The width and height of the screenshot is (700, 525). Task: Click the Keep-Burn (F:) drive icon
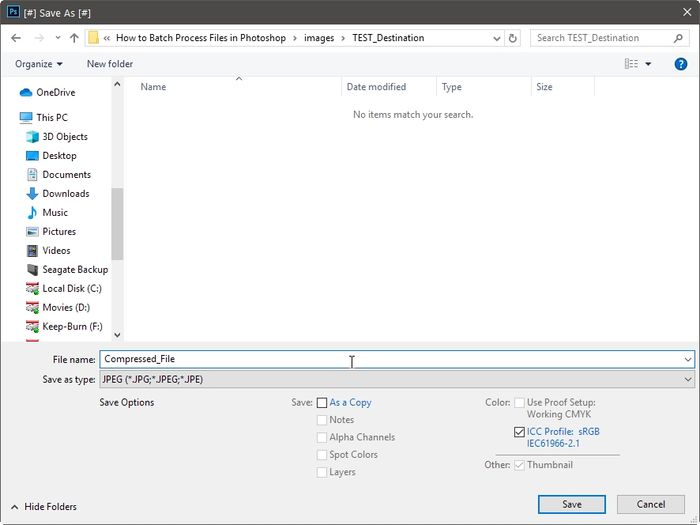click(32, 326)
